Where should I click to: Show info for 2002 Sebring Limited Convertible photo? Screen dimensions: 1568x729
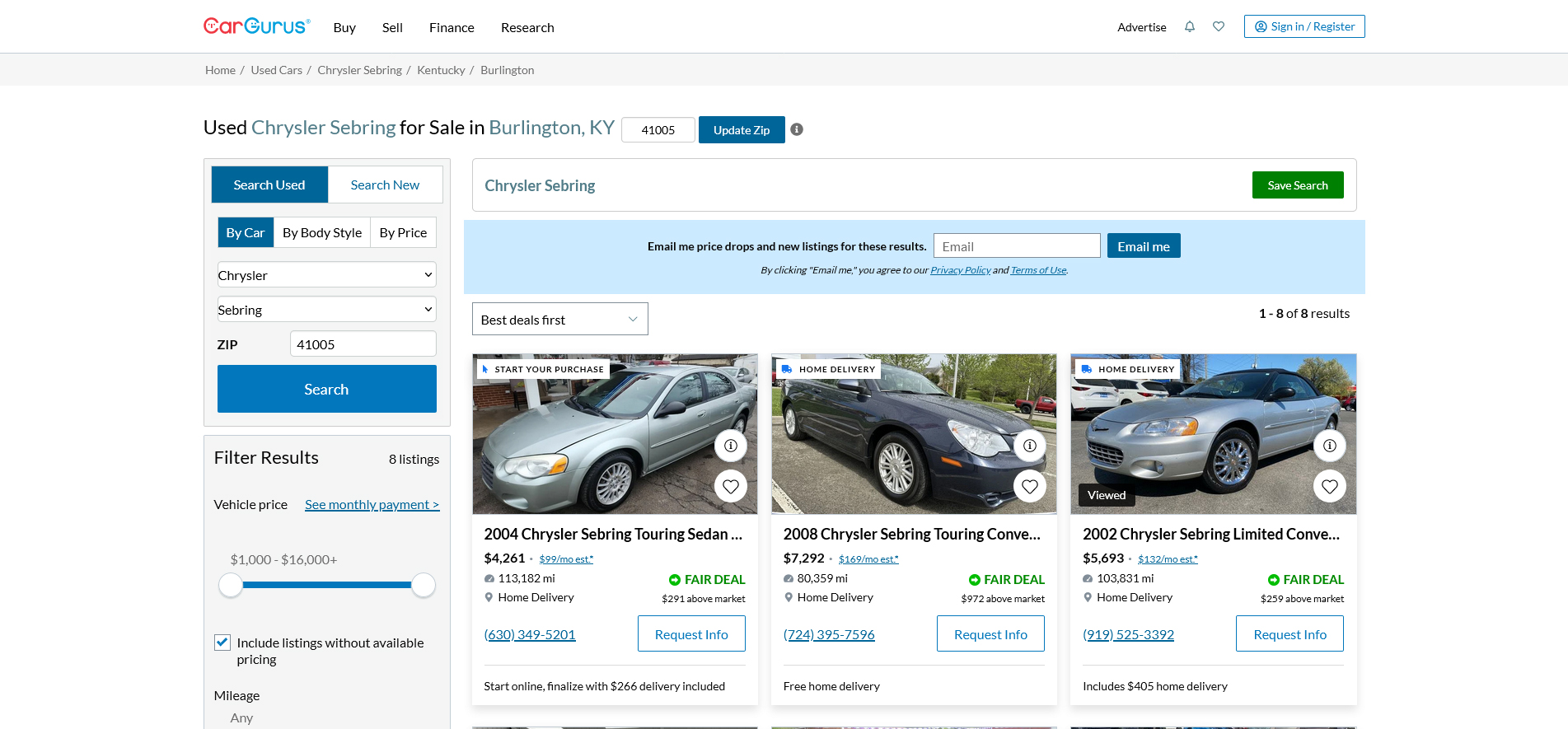click(x=1330, y=446)
